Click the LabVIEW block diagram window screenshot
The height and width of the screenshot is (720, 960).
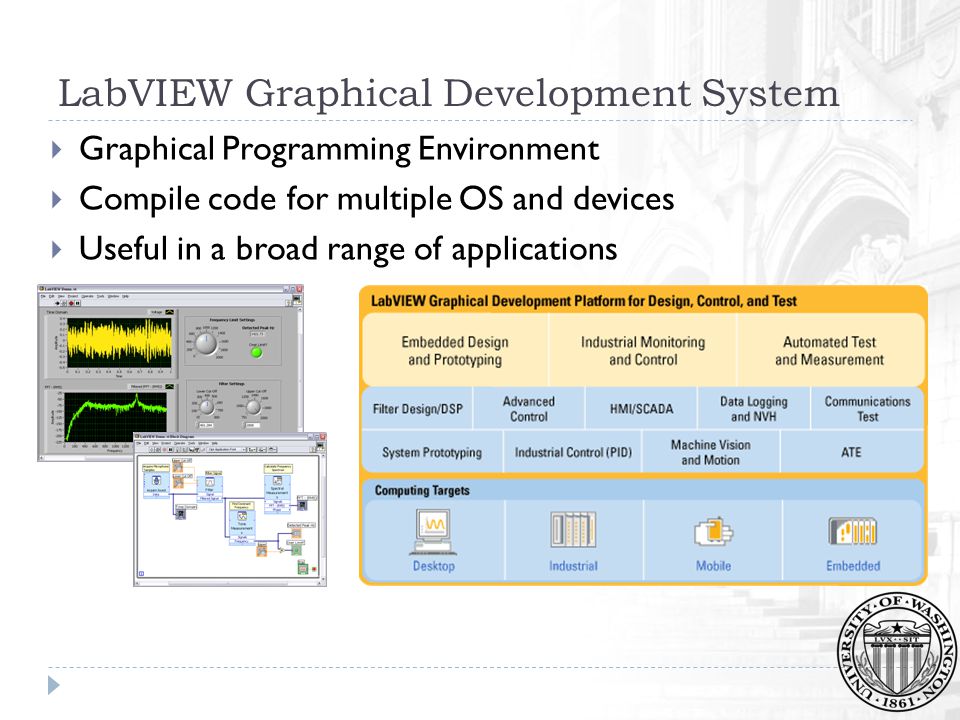(x=230, y=509)
